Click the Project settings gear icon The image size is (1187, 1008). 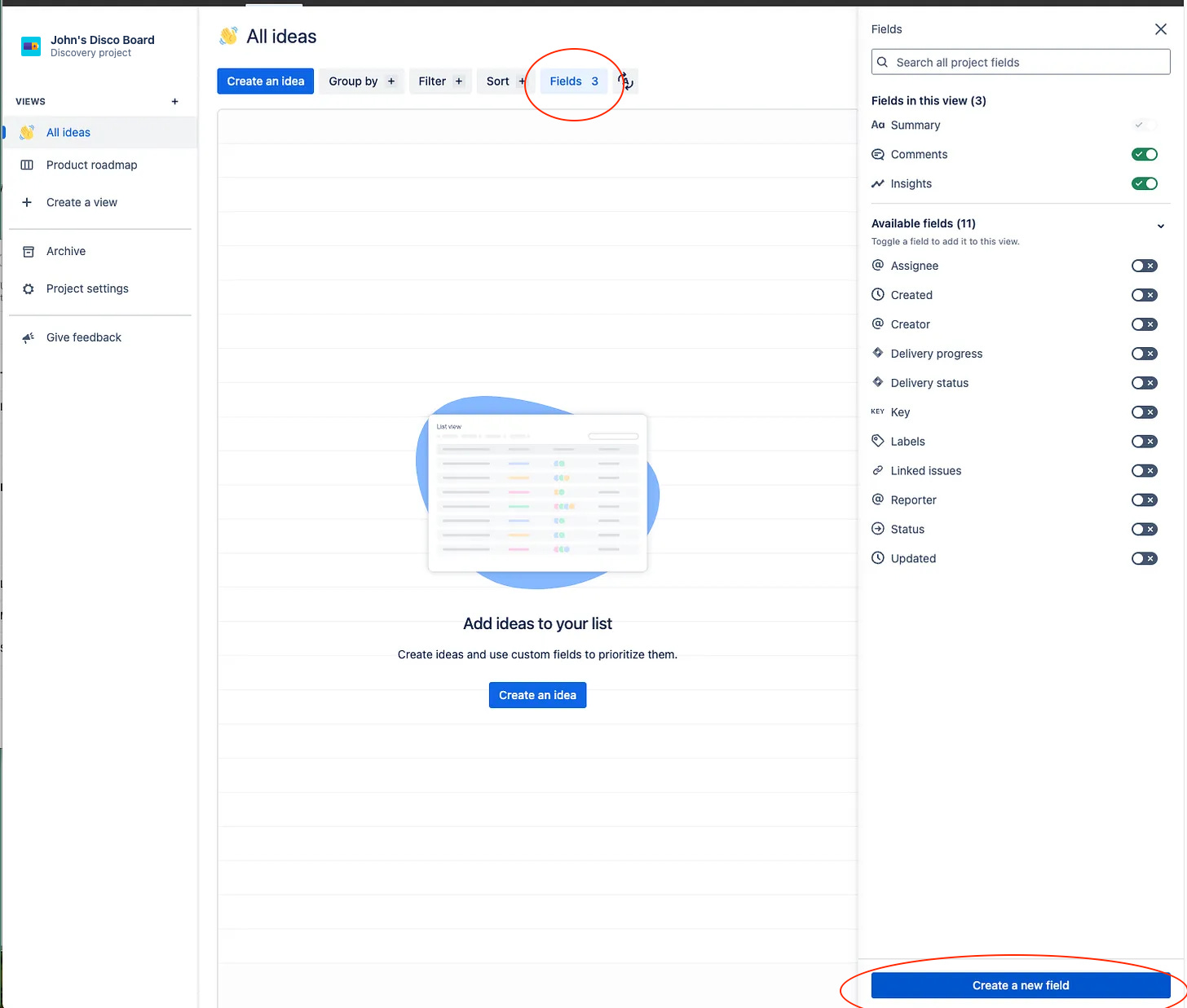[x=29, y=288]
